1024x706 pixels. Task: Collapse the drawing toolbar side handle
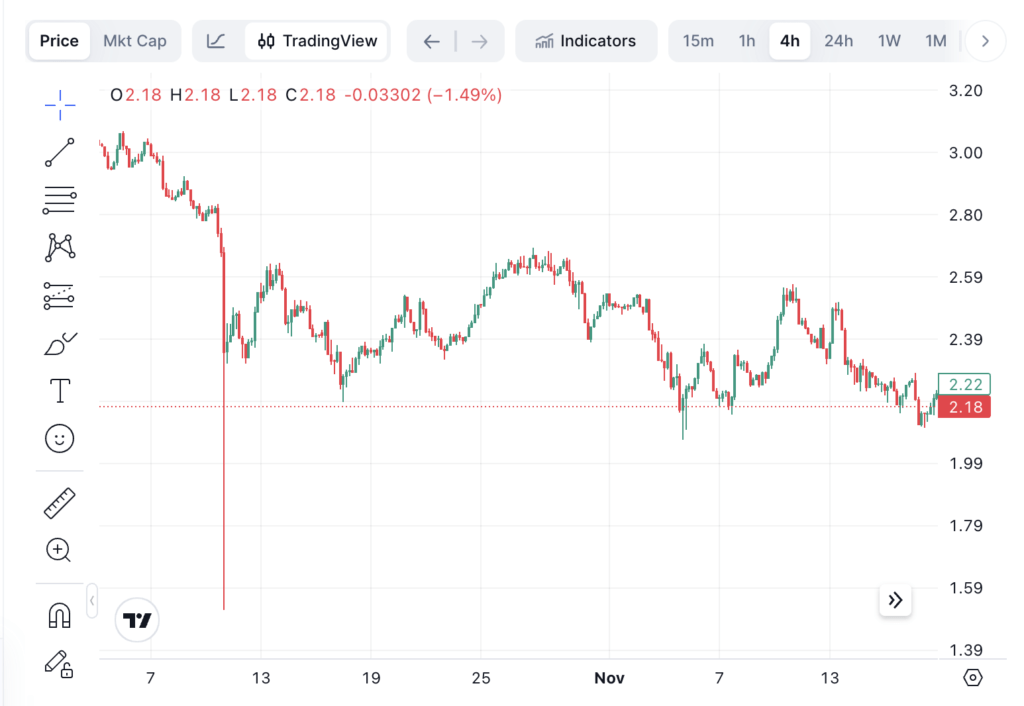pyautogui.click(x=92, y=600)
